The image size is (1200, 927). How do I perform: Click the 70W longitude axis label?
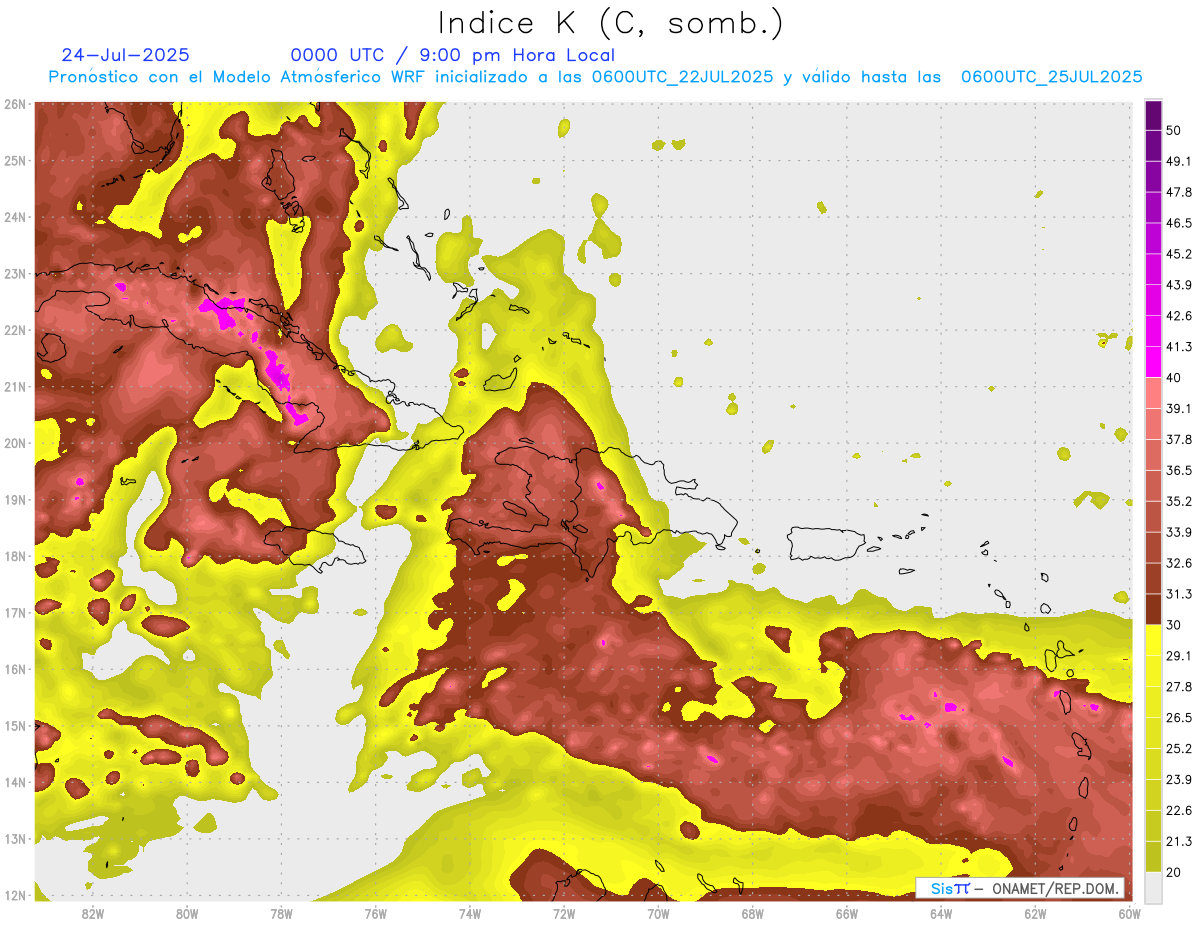tap(658, 913)
